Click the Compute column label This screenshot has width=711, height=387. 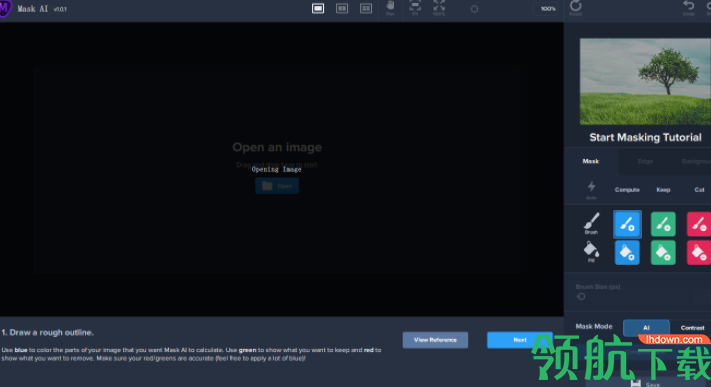627,190
